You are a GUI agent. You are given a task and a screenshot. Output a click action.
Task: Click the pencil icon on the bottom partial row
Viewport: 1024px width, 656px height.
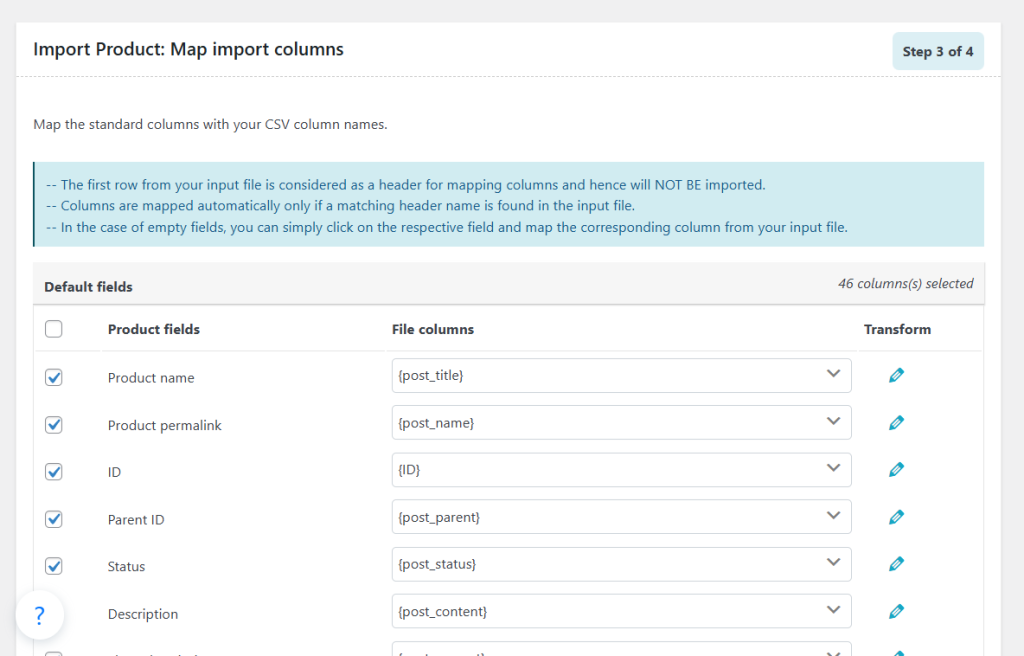pyautogui.click(x=896, y=651)
